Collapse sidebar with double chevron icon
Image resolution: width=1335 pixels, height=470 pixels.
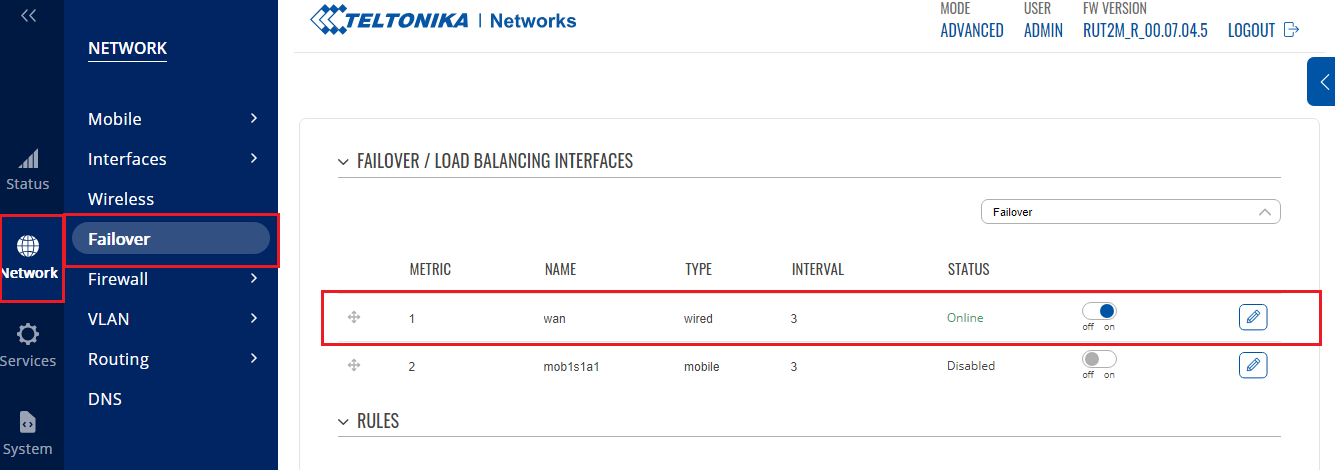click(x=29, y=16)
